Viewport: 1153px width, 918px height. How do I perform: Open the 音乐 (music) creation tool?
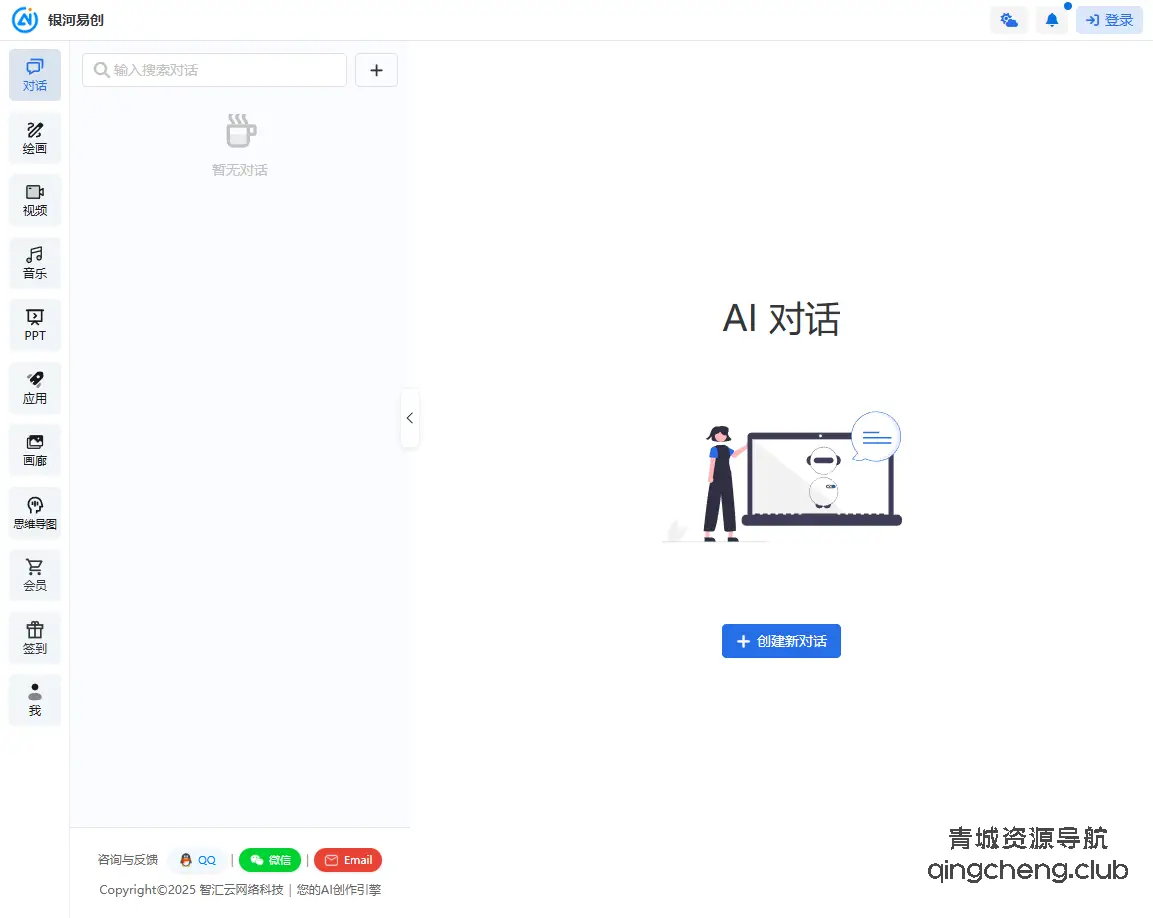34,262
